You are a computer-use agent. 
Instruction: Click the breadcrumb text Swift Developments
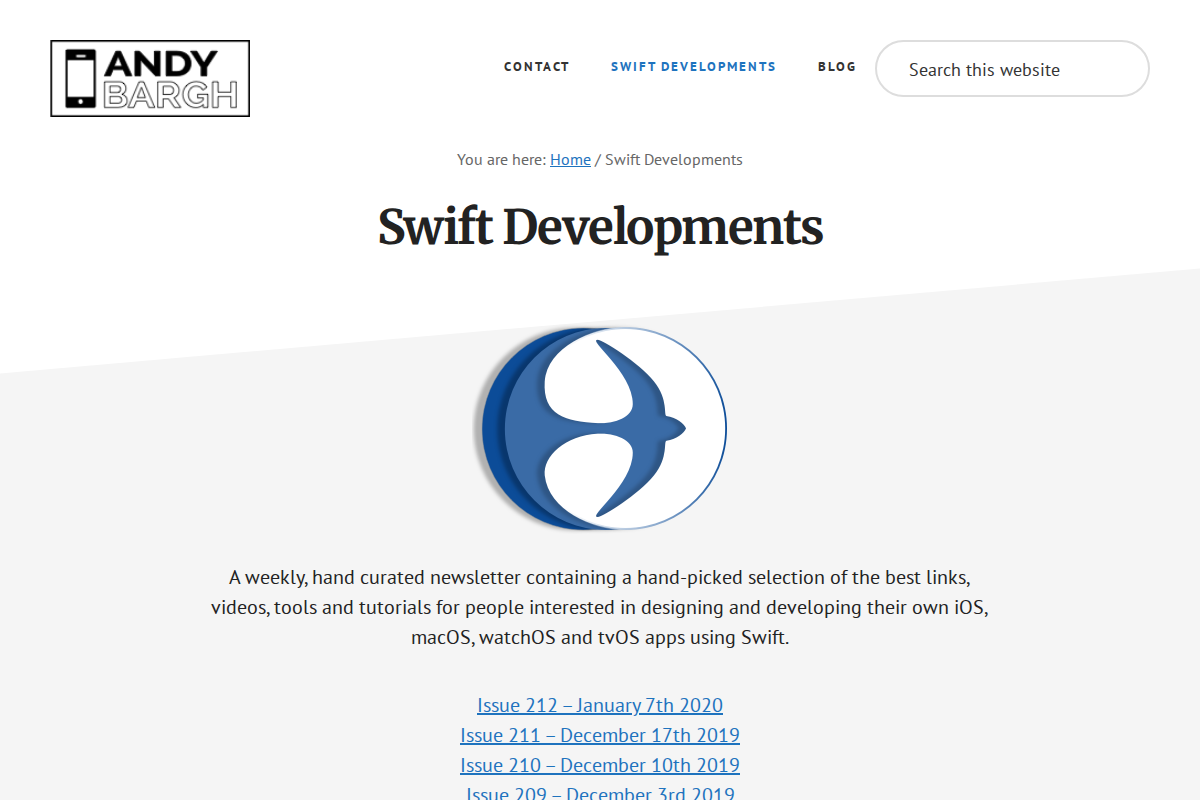tap(673, 159)
